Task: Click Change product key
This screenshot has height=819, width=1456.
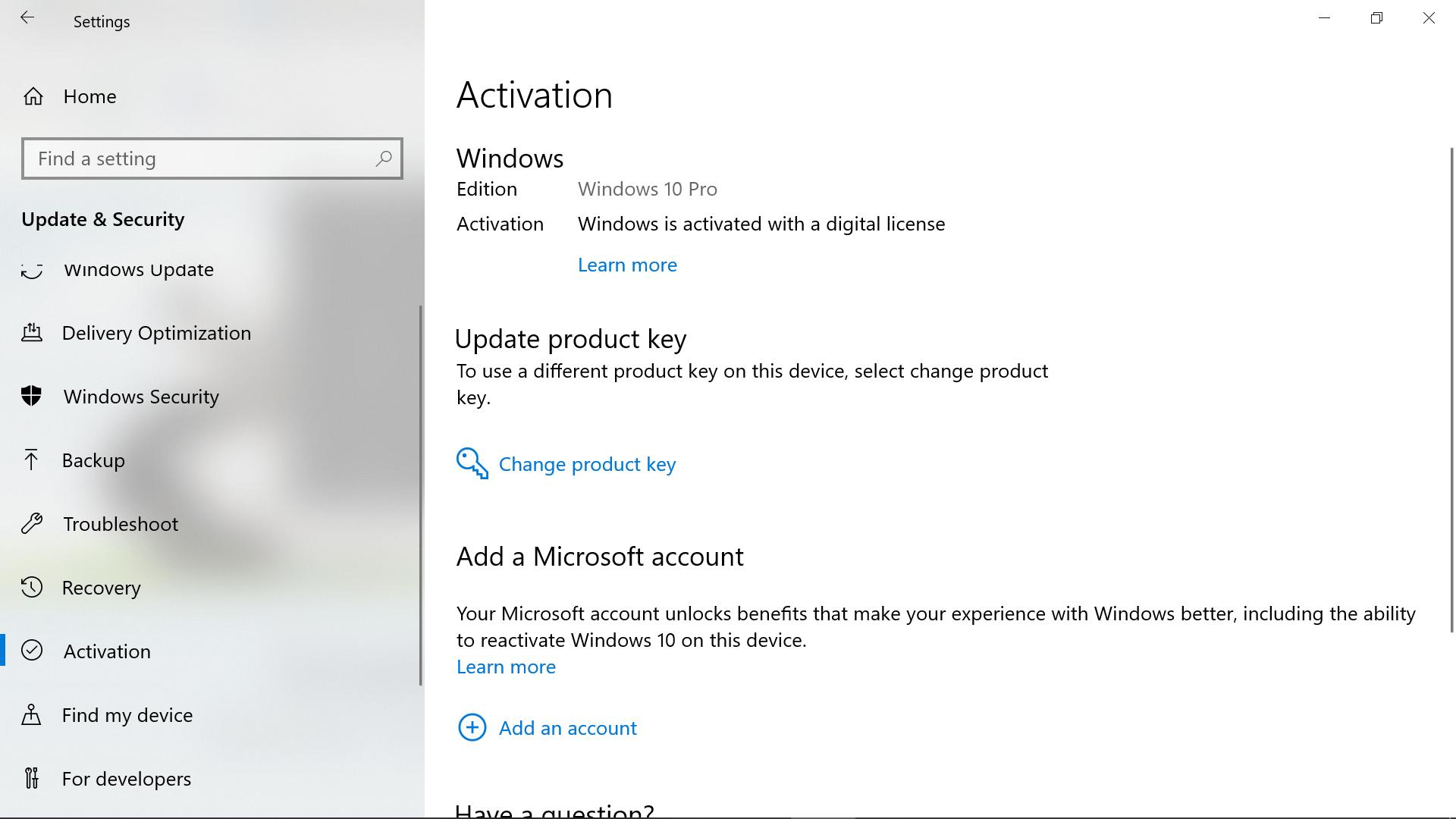Action: (x=586, y=463)
